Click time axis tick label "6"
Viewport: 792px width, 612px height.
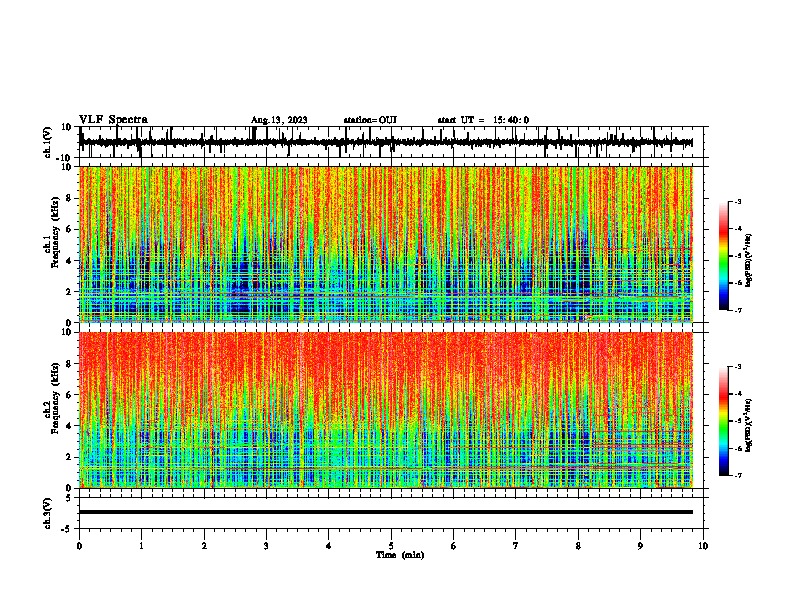(x=454, y=546)
